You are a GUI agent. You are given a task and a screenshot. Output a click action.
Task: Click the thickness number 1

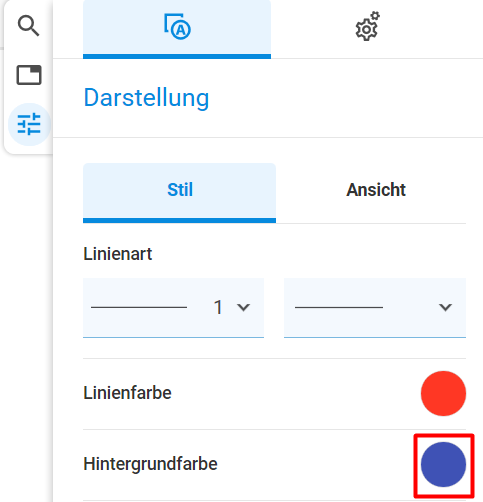coord(218,307)
